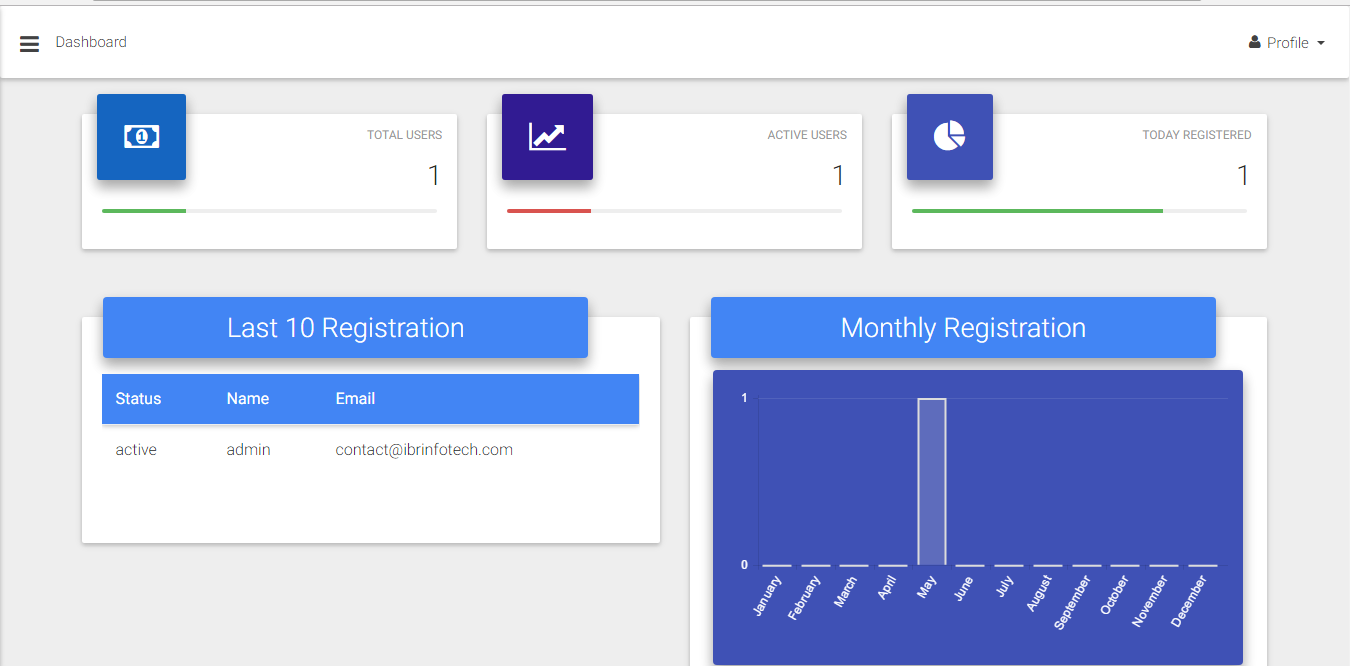Screen dimensions: 1350x666
Task: Open the Profile dropdown menu
Action: coord(1287,42)
